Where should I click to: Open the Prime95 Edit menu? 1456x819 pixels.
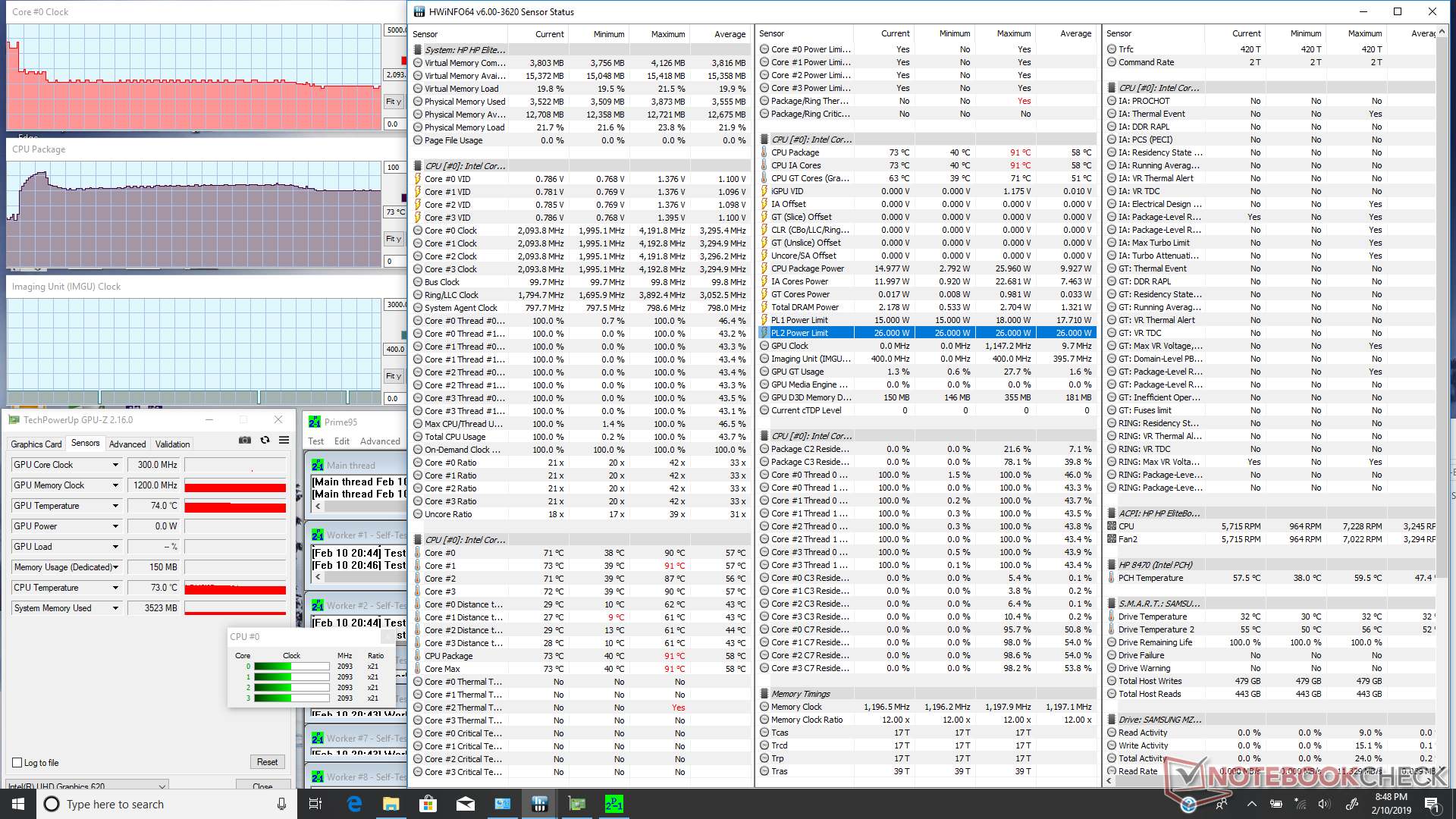coord(342,441)
